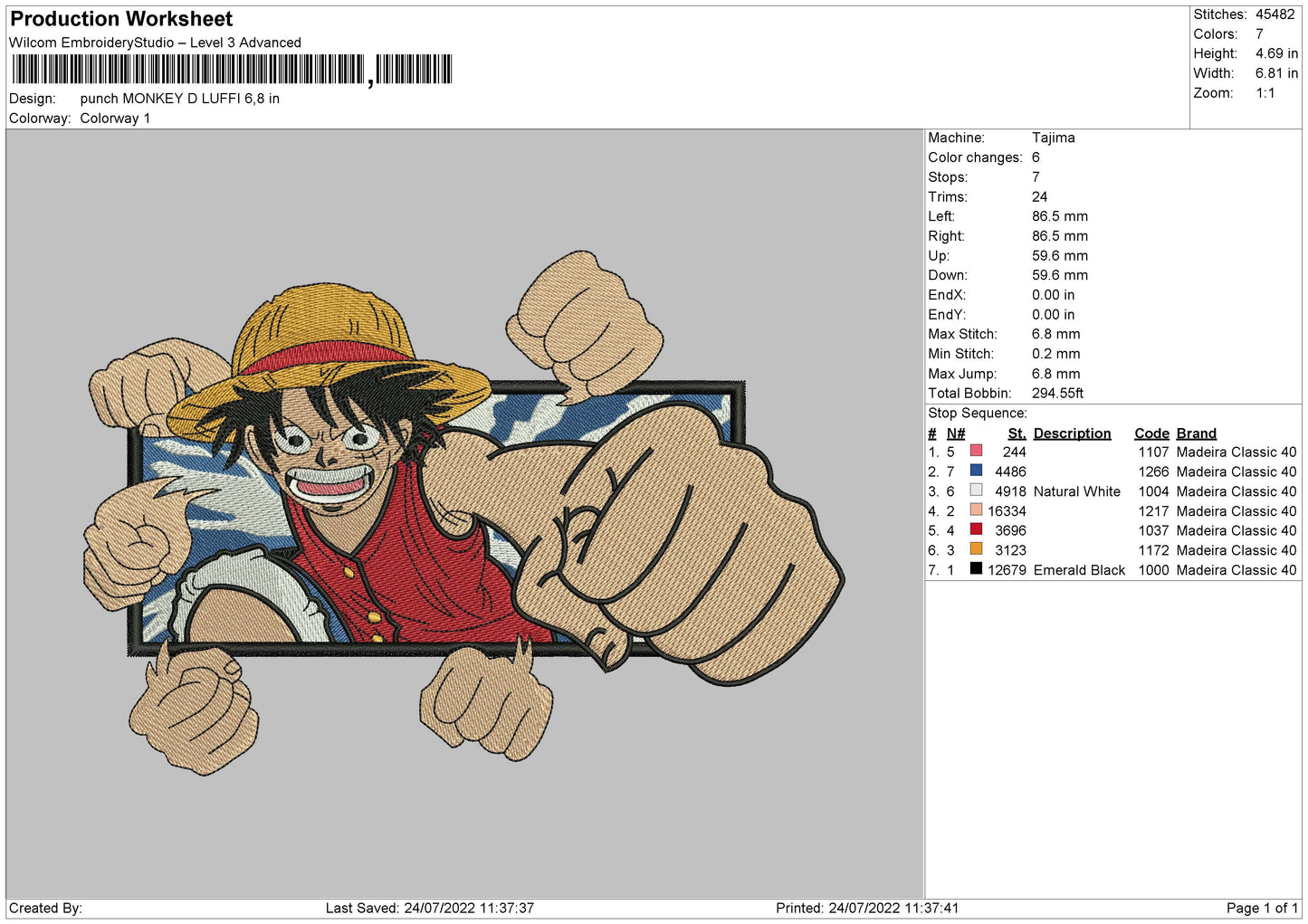Viewport: 1308px width, 924px height.
Task: Click the Emerald Black color swatch
Action: [x=976, y=568]
